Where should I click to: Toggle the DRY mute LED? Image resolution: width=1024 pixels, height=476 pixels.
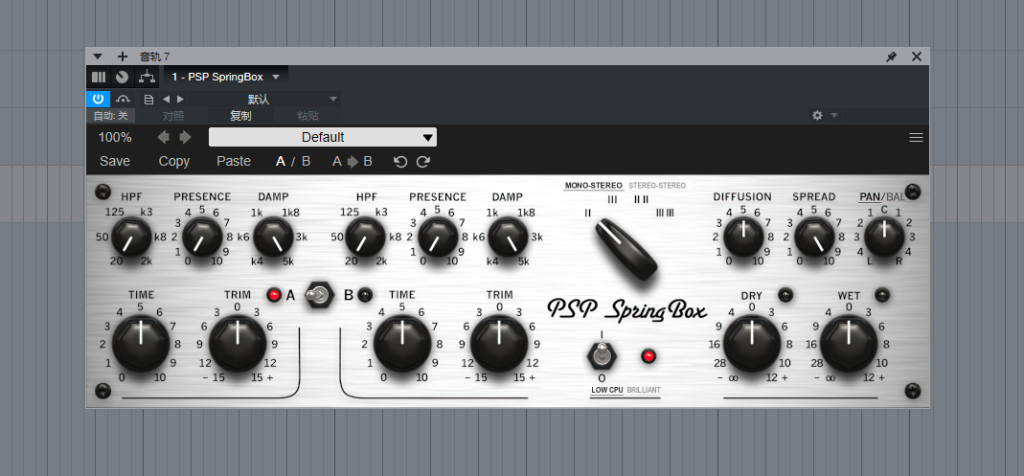[786, 295]
